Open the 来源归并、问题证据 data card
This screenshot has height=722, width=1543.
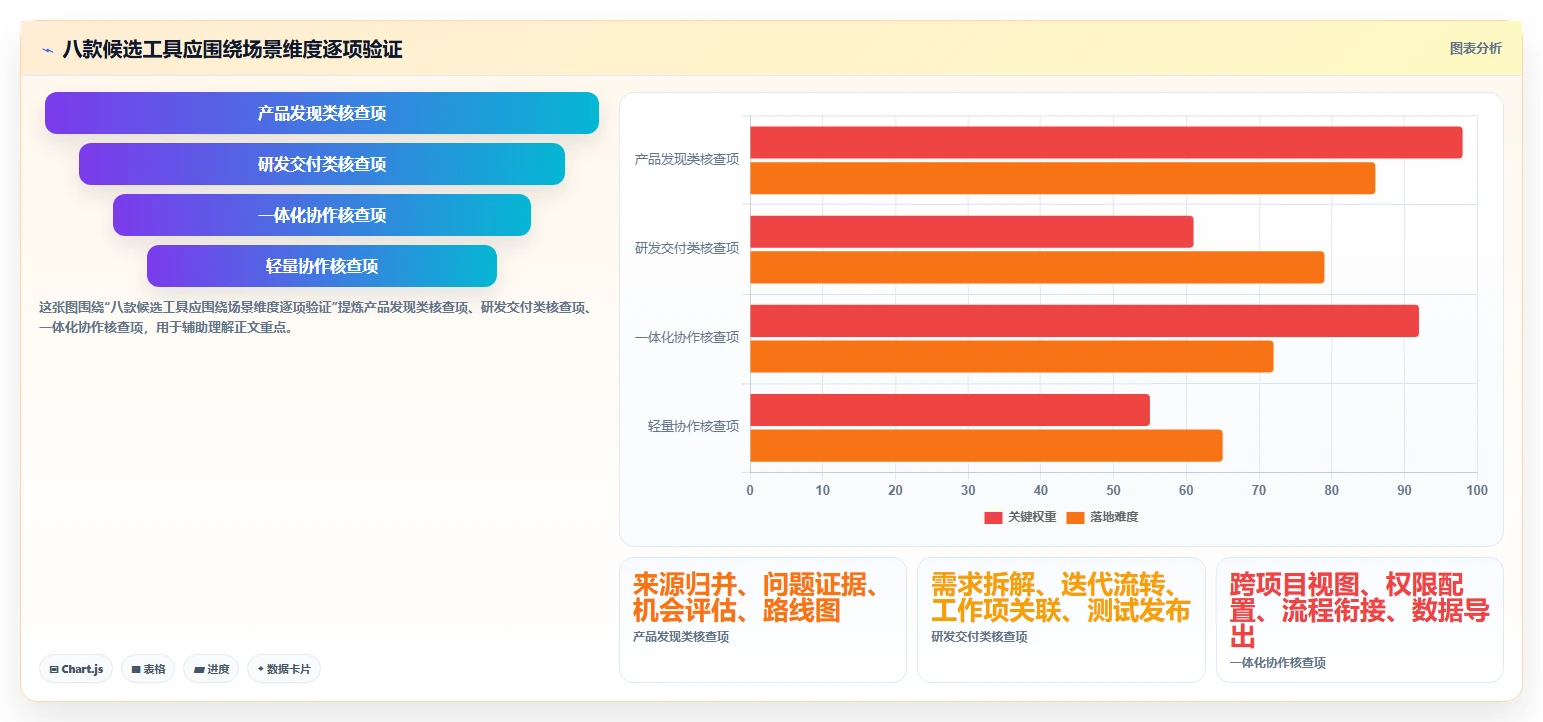pos(763,620)
